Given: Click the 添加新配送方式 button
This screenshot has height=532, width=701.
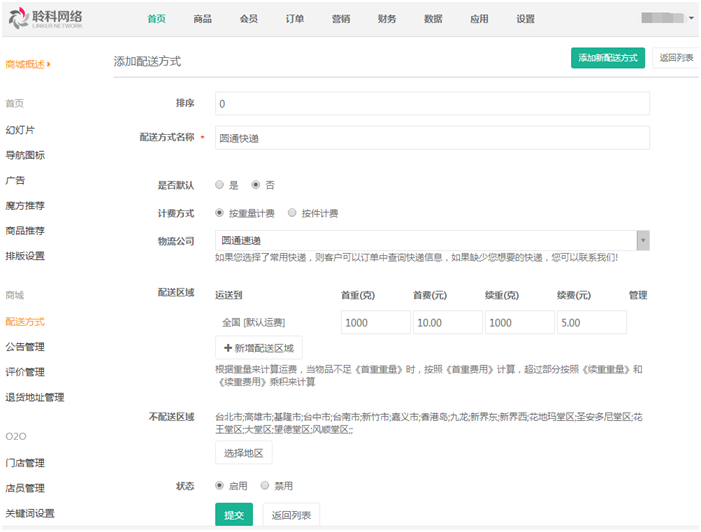Looking at the screenshot, I should point(607,58).
